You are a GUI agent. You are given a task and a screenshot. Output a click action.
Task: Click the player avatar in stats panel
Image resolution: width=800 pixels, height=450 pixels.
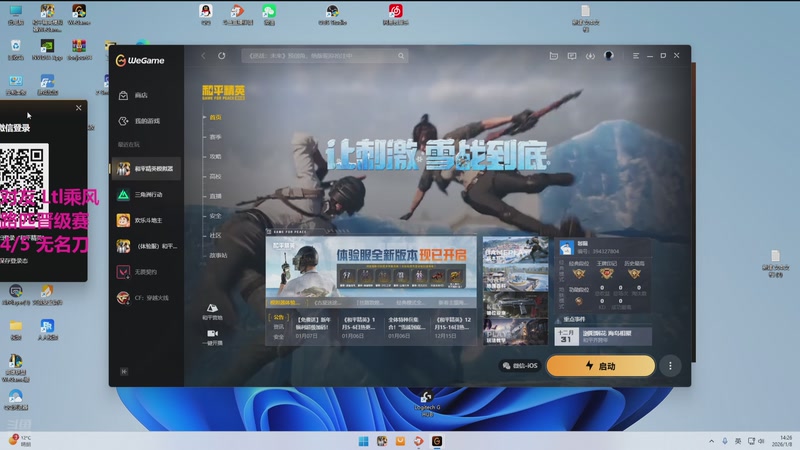click(566, 247)
